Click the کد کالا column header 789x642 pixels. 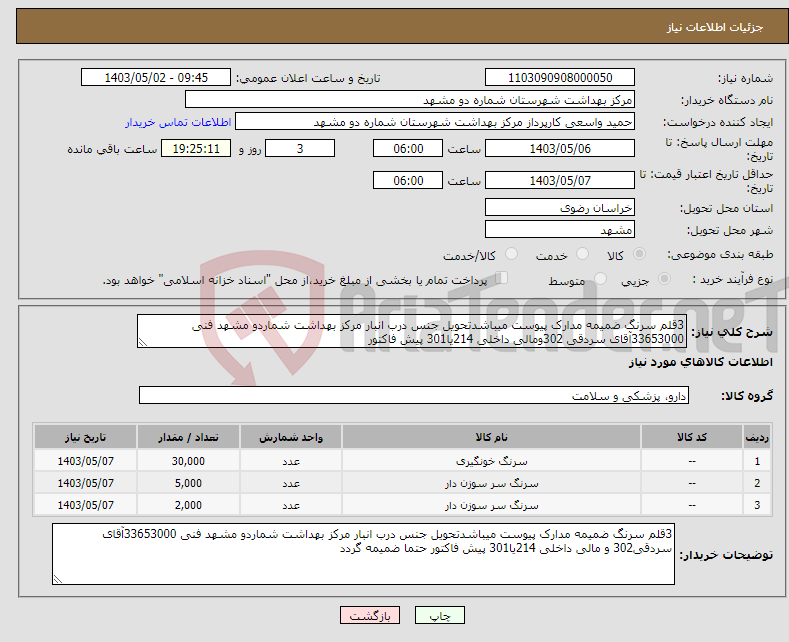(692, 437)
